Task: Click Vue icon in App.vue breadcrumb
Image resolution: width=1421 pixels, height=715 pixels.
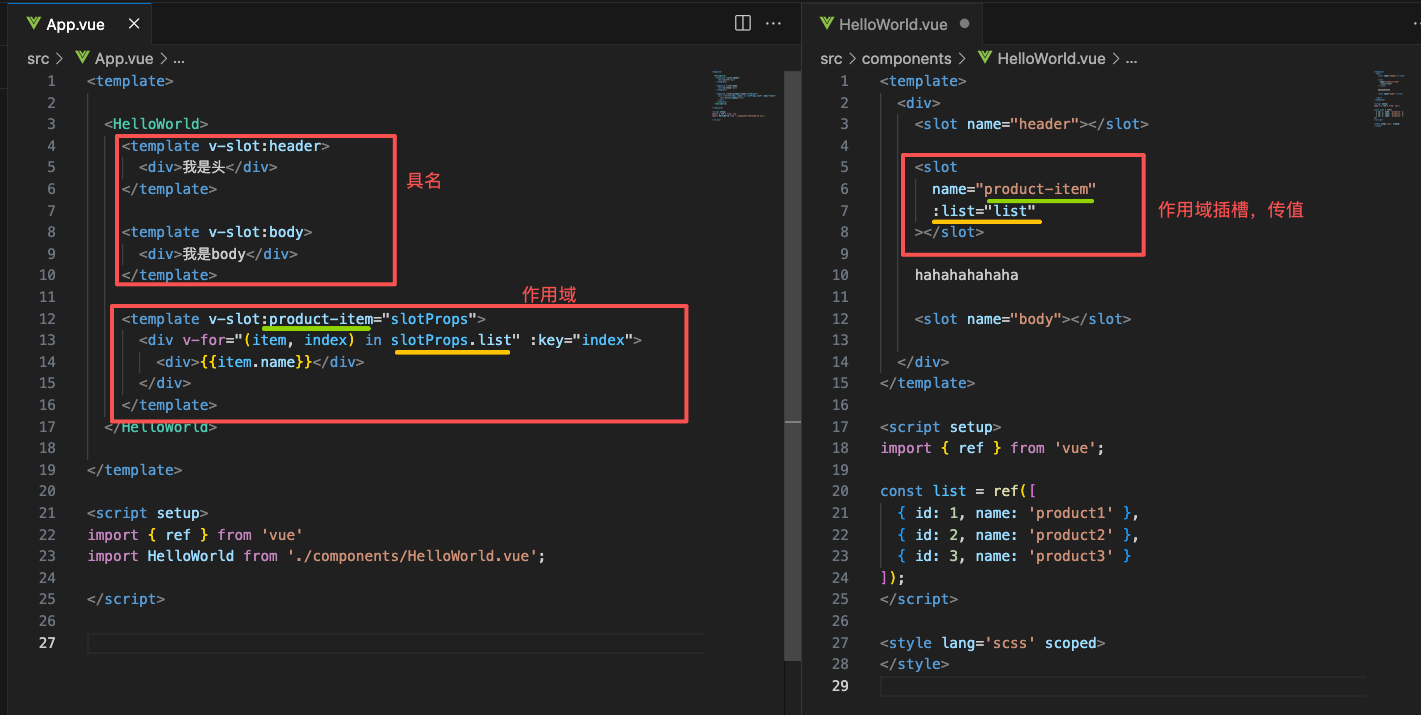Action: [82, 59]
